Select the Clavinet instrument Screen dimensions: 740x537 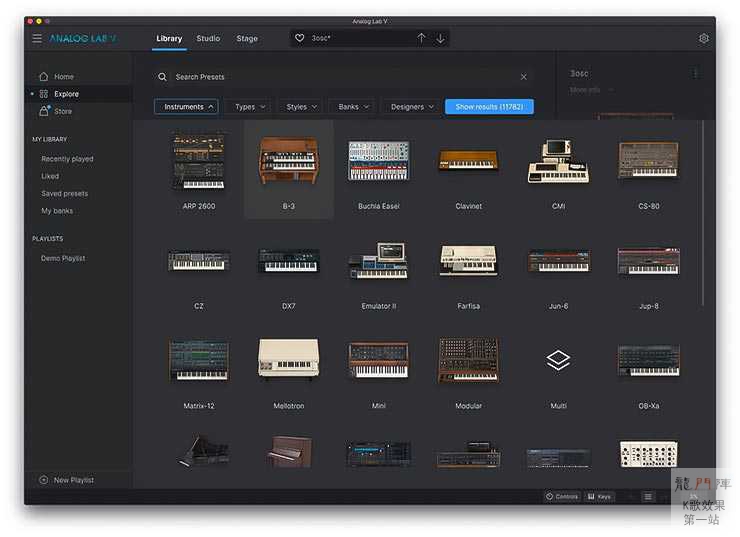(469, 170)
